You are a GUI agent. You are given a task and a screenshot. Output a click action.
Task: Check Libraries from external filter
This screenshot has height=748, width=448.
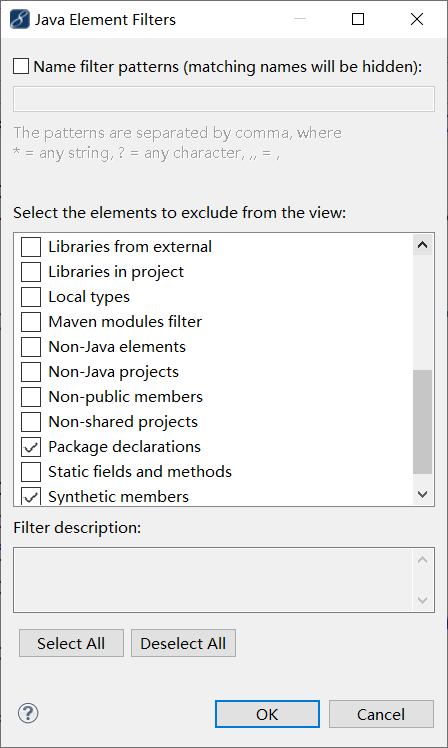[x=31, y=247]
